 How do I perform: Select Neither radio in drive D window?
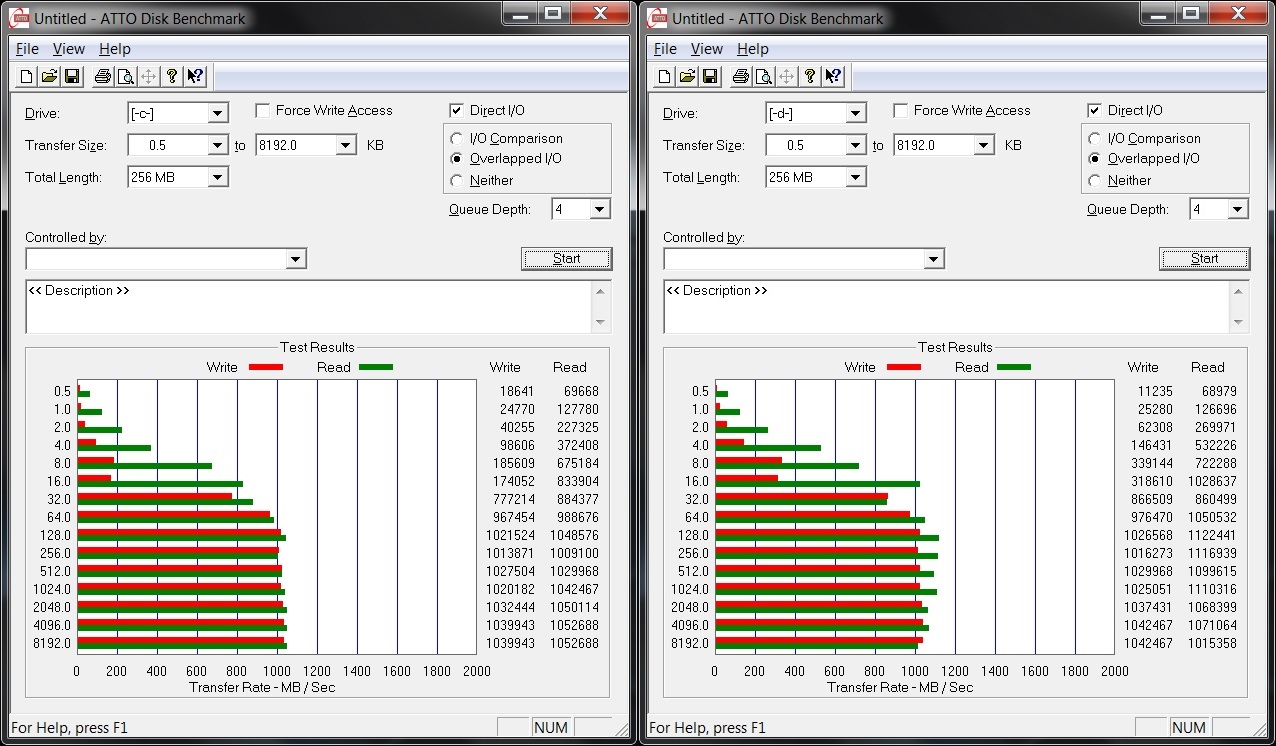click(1095, 181)
